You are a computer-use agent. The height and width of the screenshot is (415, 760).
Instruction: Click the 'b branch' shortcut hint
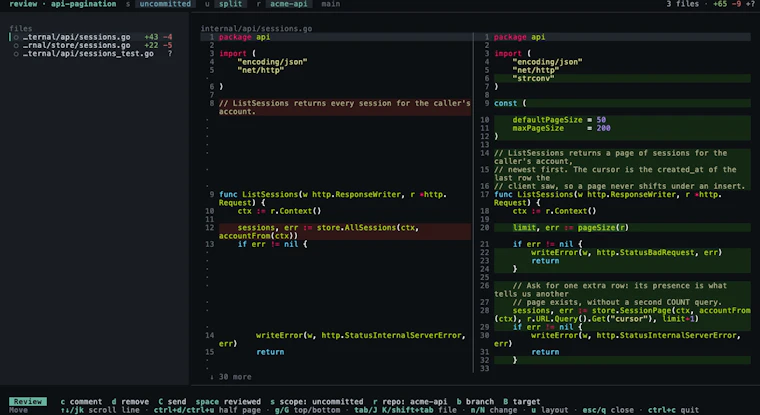tap(475, 402)
